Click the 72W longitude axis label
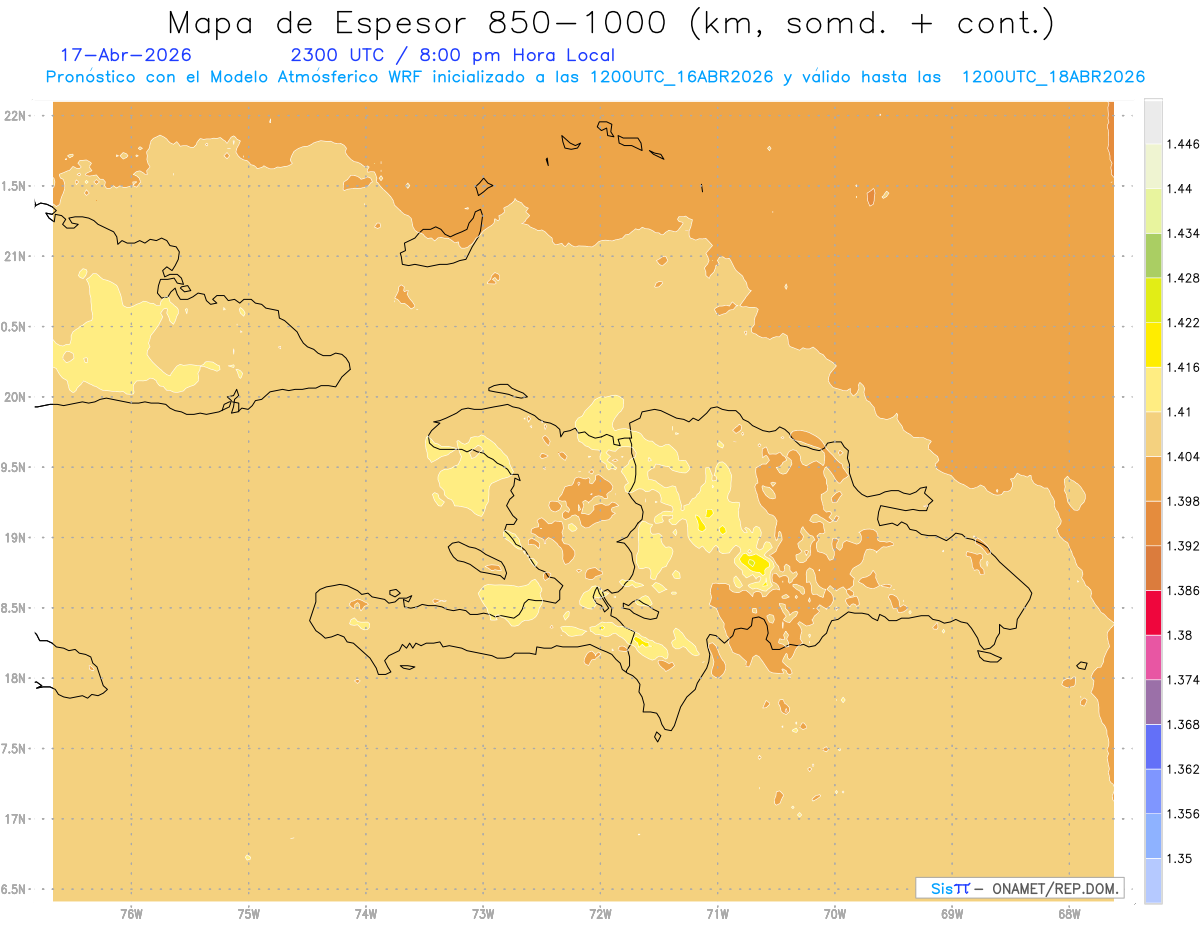 [x=600, y=914]
